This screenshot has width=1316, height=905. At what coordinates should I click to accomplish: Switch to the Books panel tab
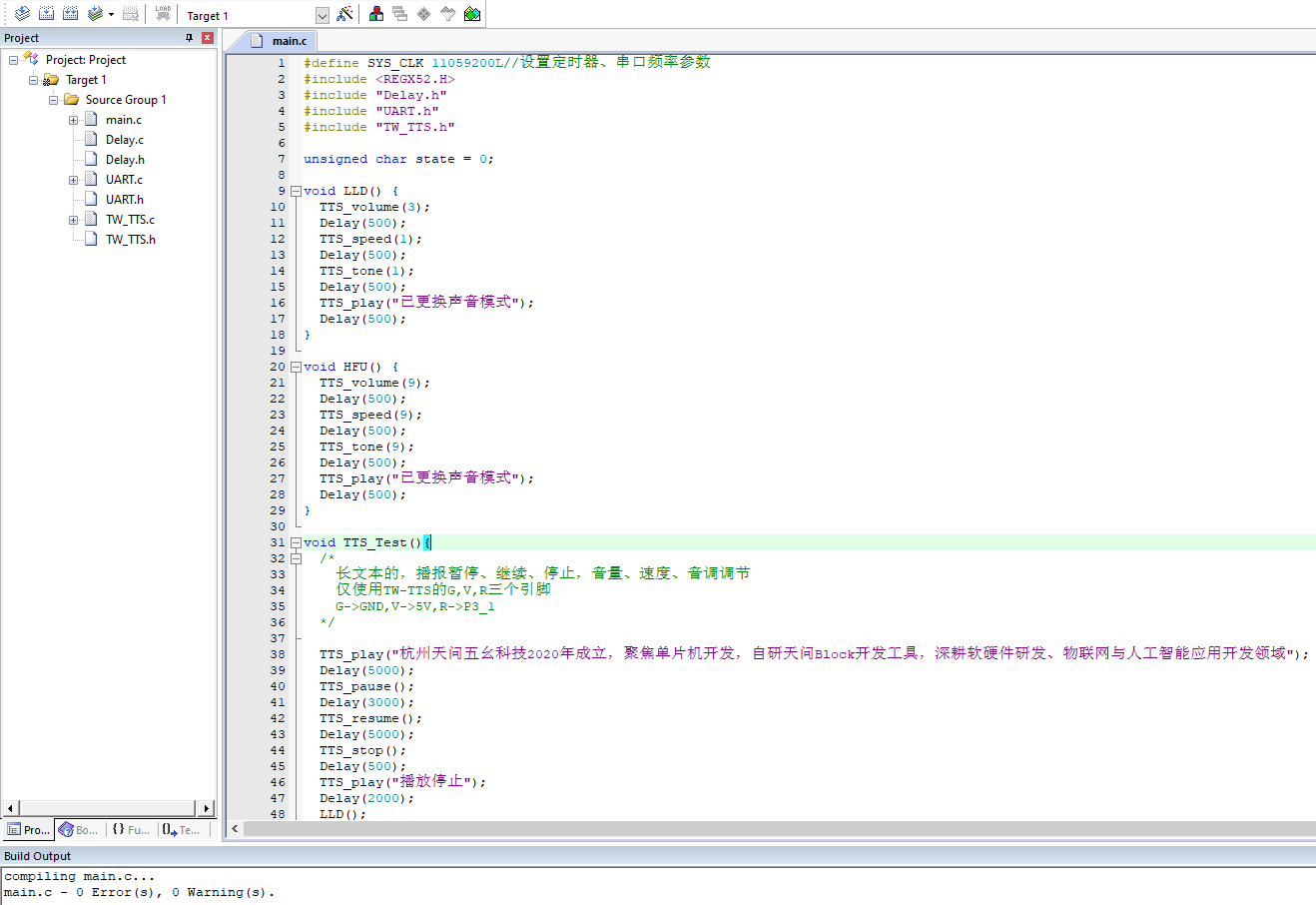click(79, 830)
